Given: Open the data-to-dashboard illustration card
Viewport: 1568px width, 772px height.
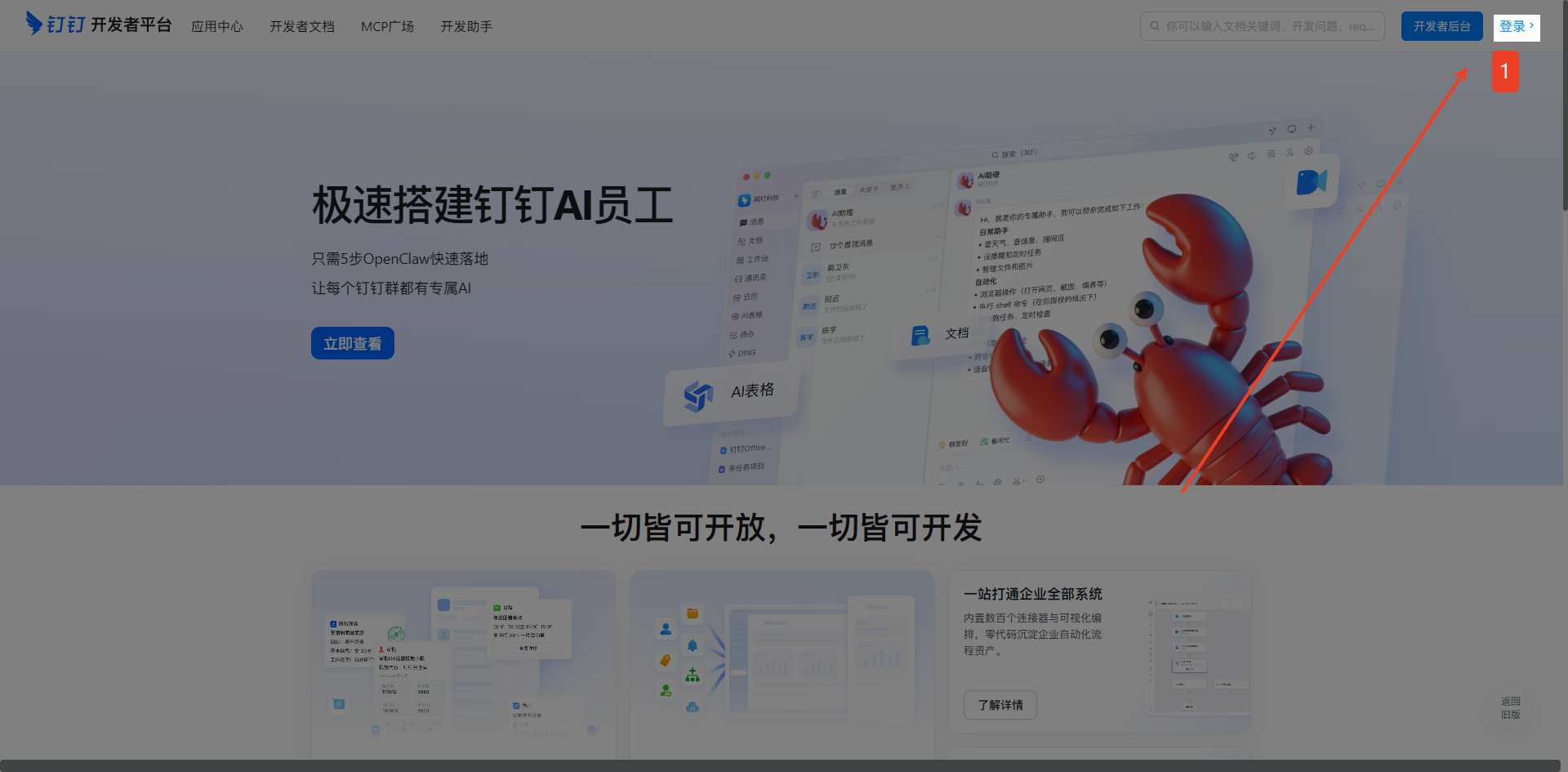Looking at the screenshot, I should pyautogui.click(x=782, y=665).
